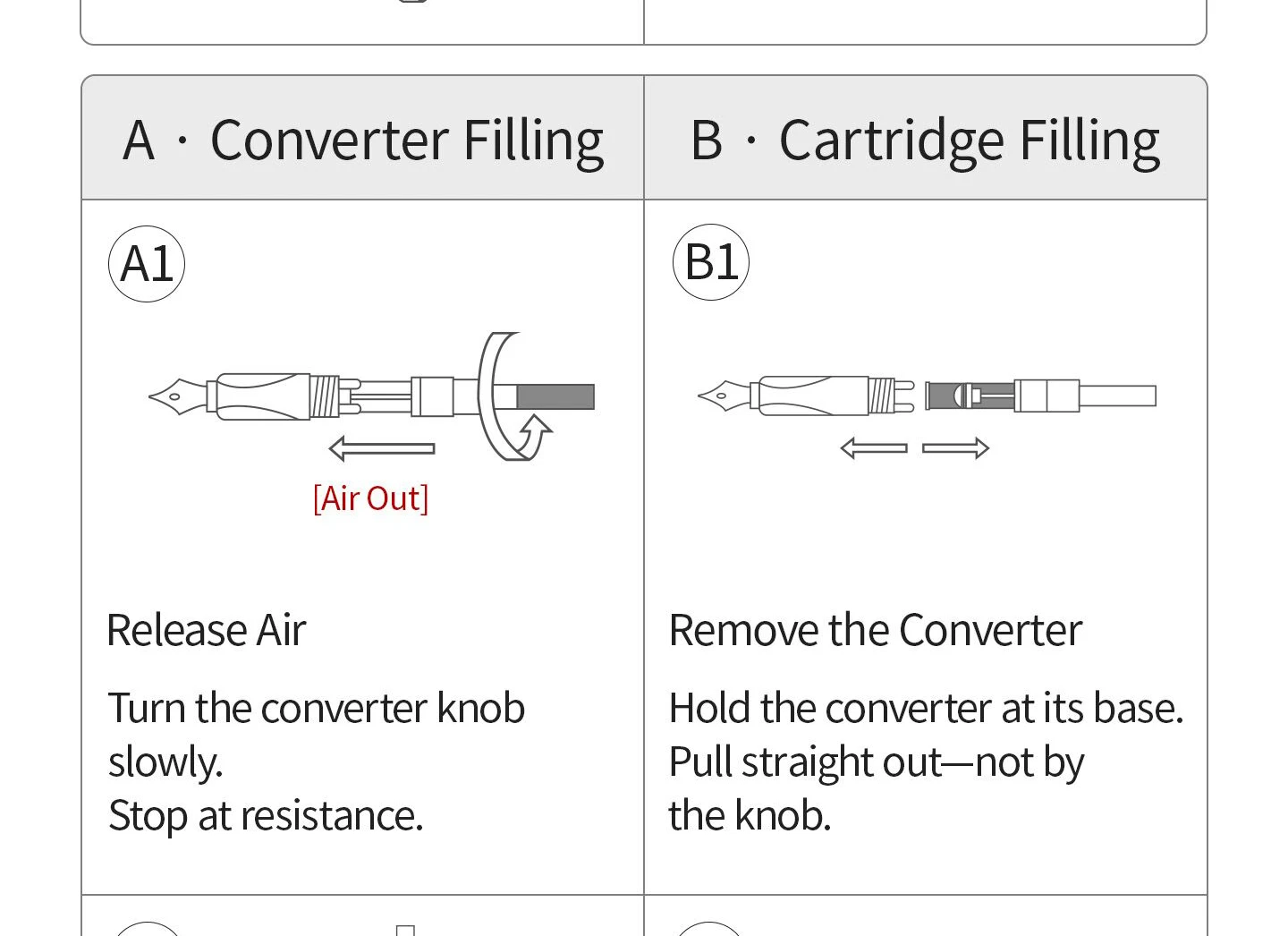Click the detached converter in B1 diagram

[x=1040, y=396]
